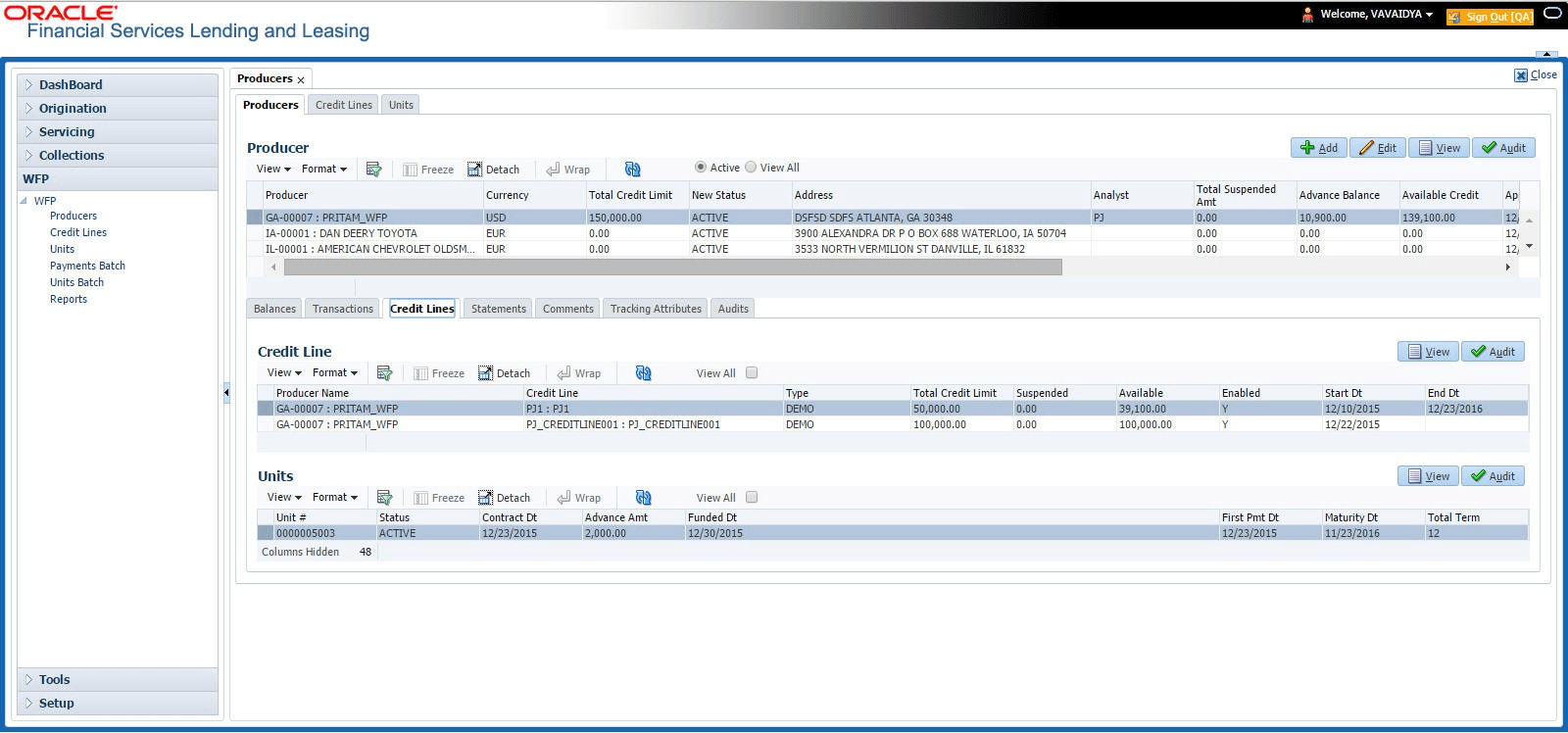This screenshot has width=1568, height=733.
Task: Open the Credit Line View menu
Action: tap(284, 372)
